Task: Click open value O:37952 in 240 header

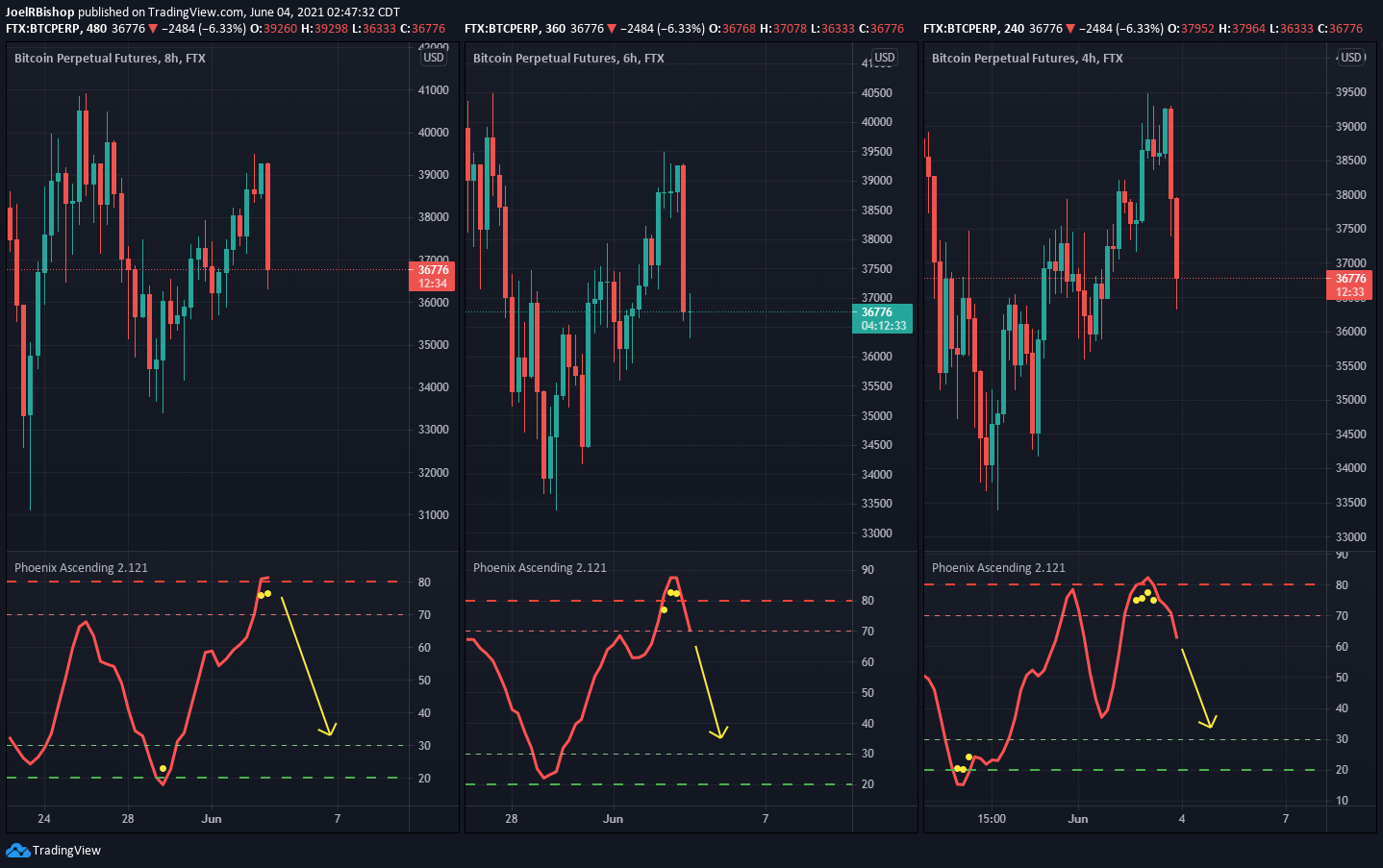Action: (x=1192, y=29)
